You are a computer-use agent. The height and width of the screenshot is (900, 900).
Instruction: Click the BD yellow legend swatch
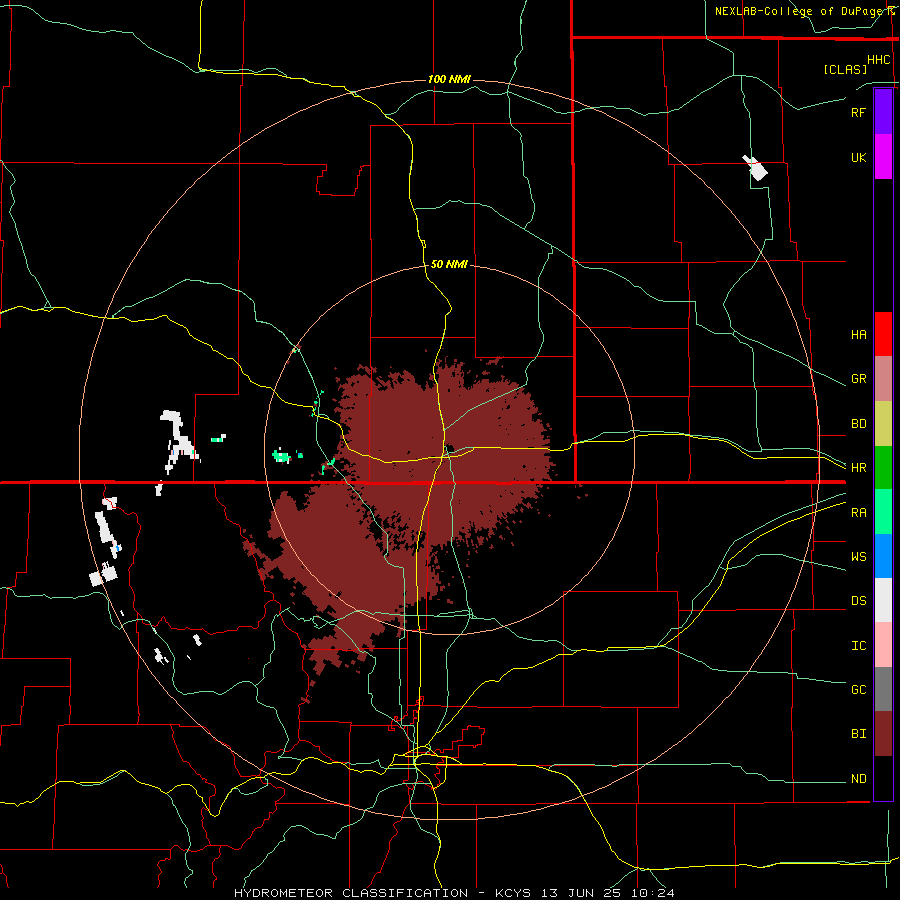tap(883, 424)
